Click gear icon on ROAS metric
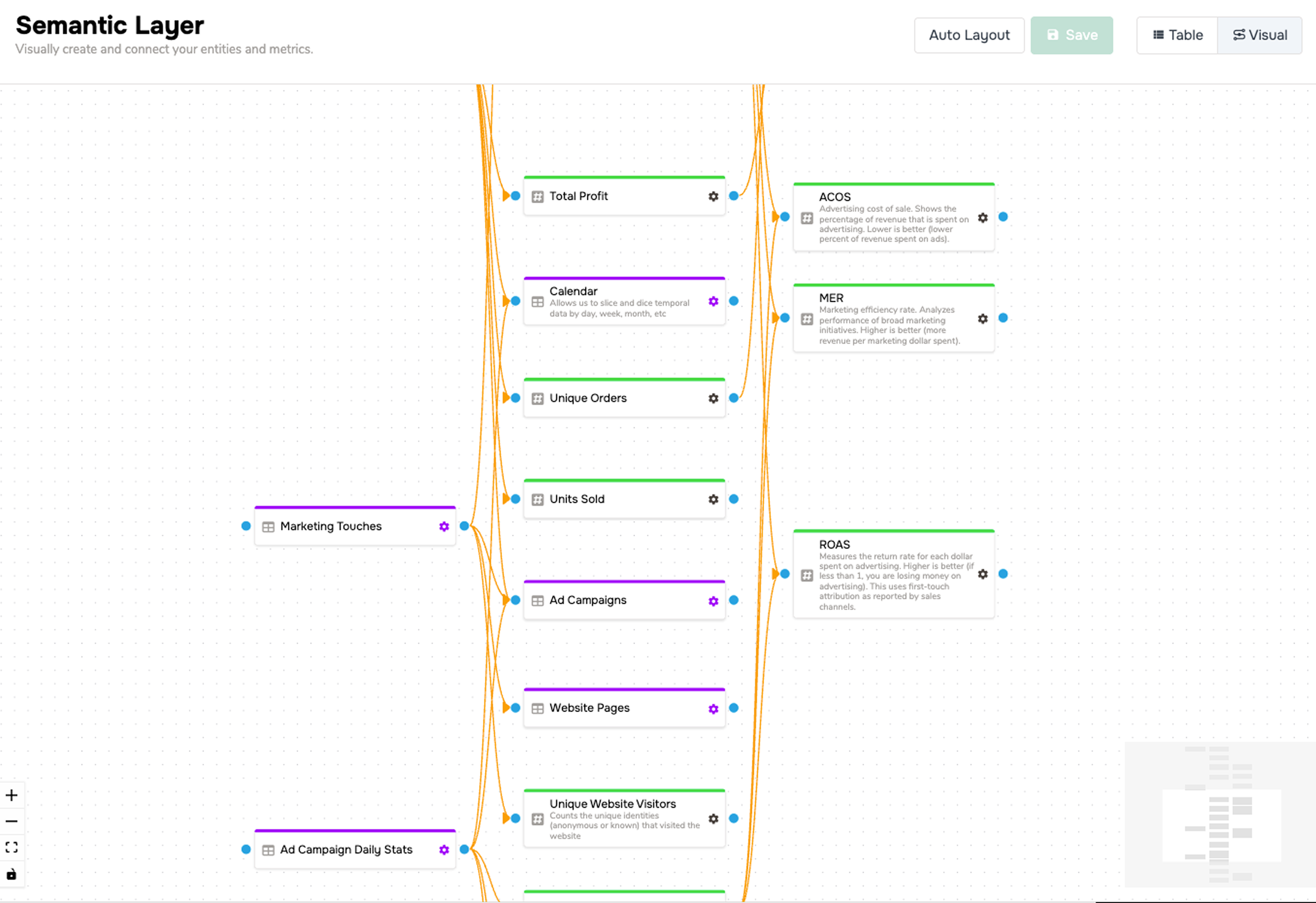Viewport: 1316px width, 903px height. [x=982, y=574]
